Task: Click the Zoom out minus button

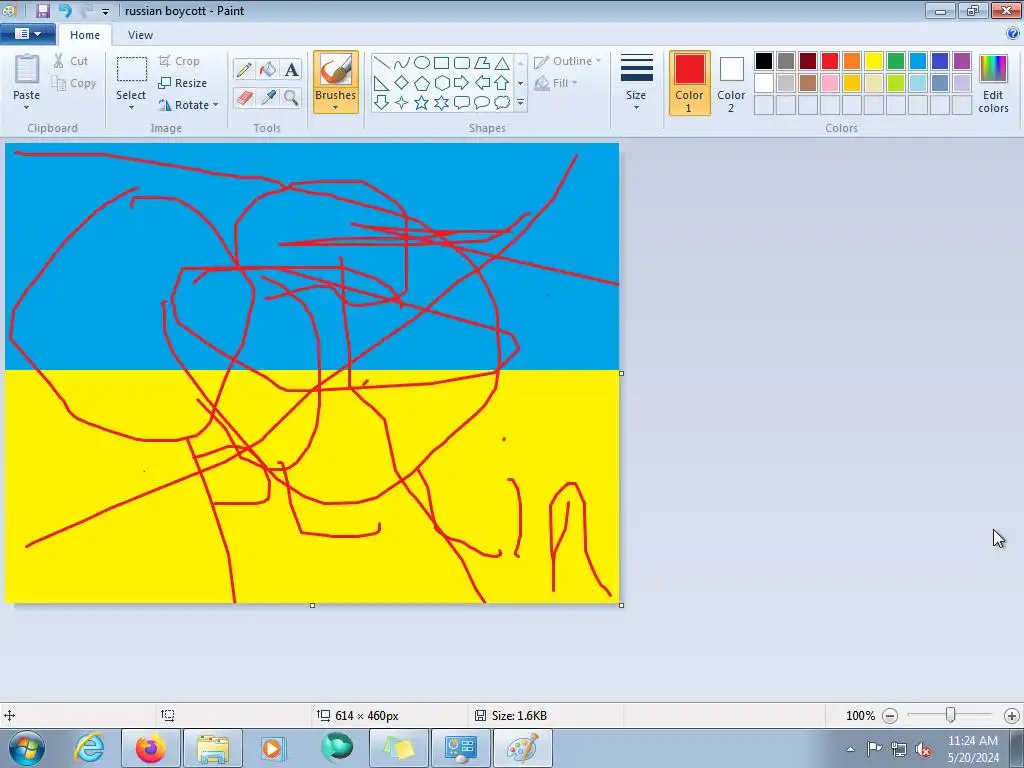Action: 889,716
